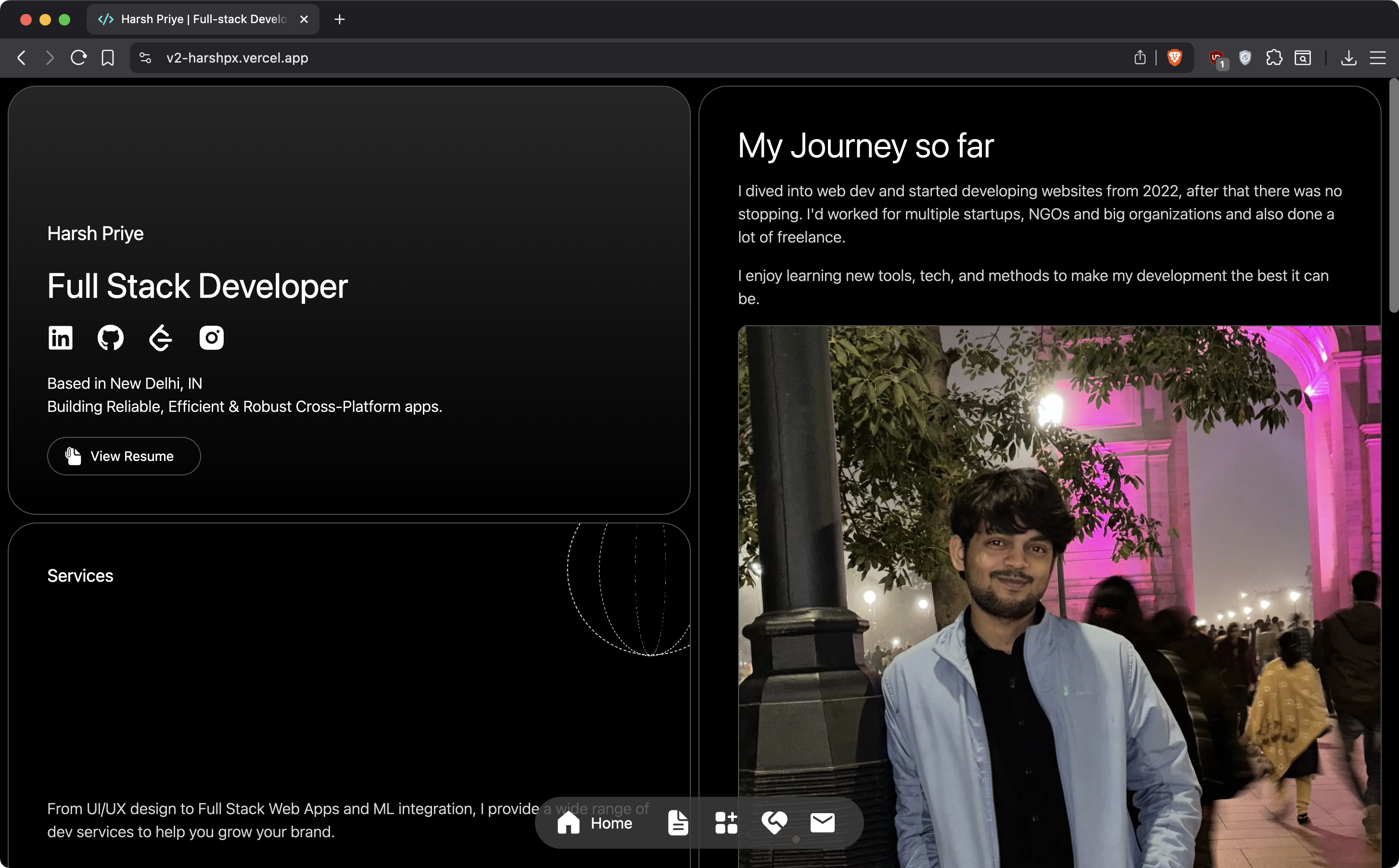The image size is (1399, 868).
Task: Toggle Brave Shields lion icon
Action: (x=1175, y=57)
